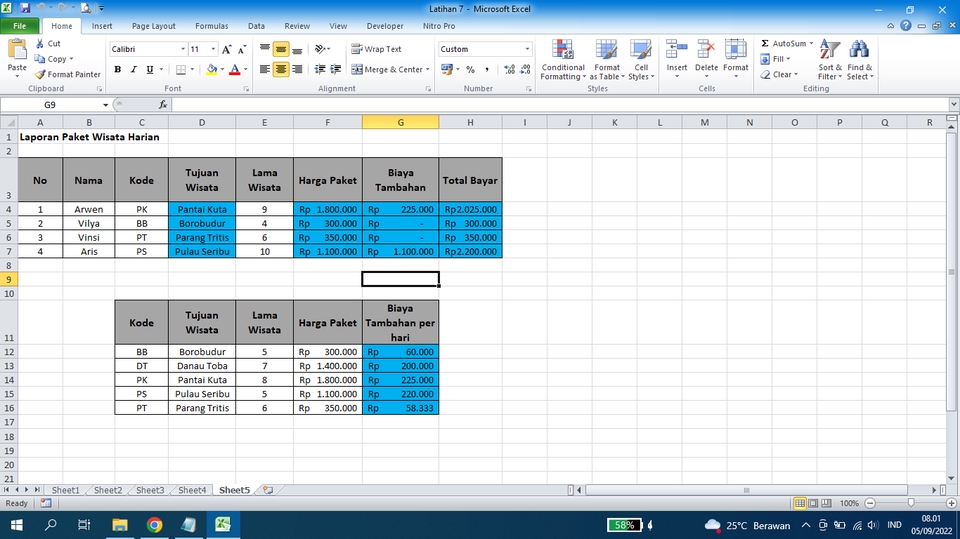
Task: Toggle Align Text Right
Action: (x=297, y=69)
